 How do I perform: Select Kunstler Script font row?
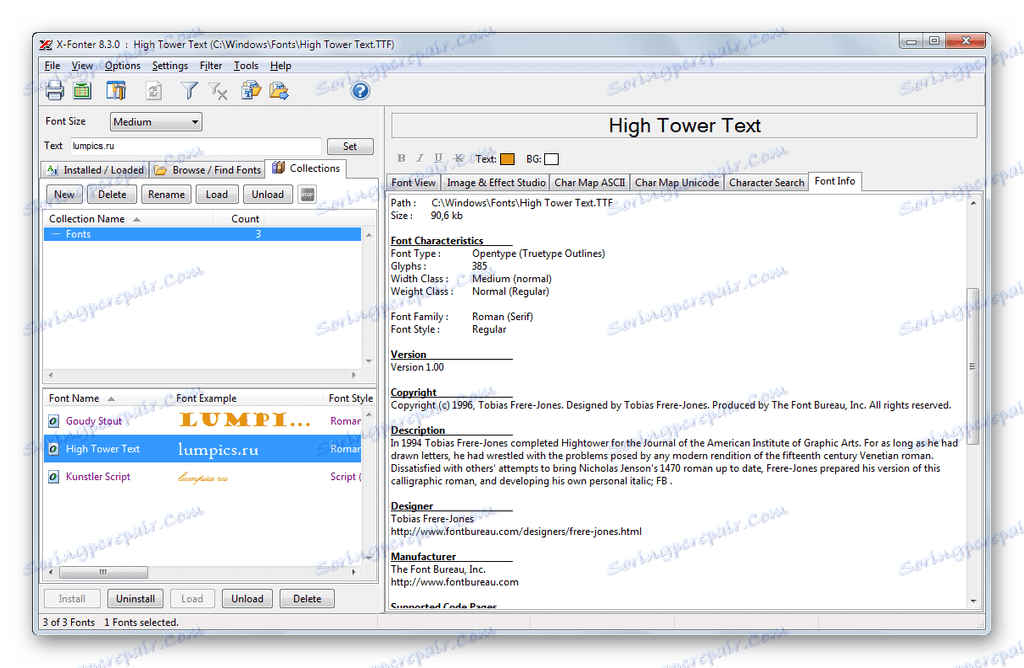[x=202, y=477]
